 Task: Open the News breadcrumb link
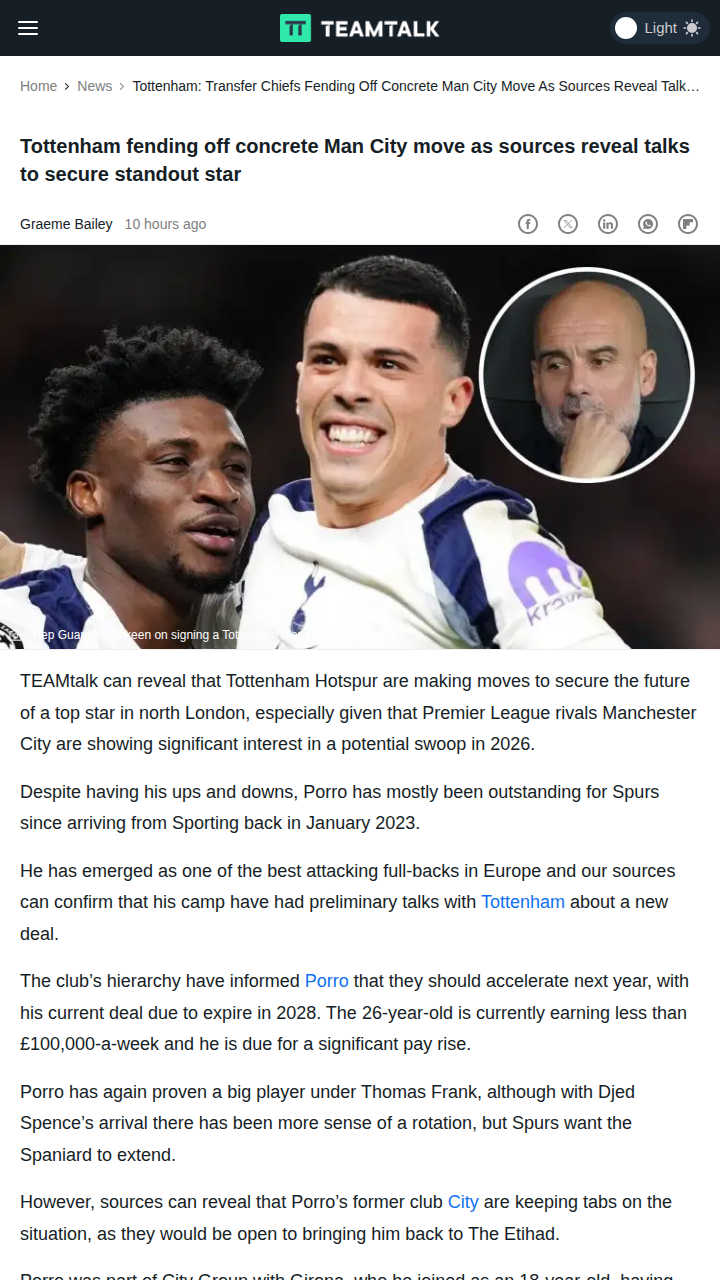[x=95, y=86]
